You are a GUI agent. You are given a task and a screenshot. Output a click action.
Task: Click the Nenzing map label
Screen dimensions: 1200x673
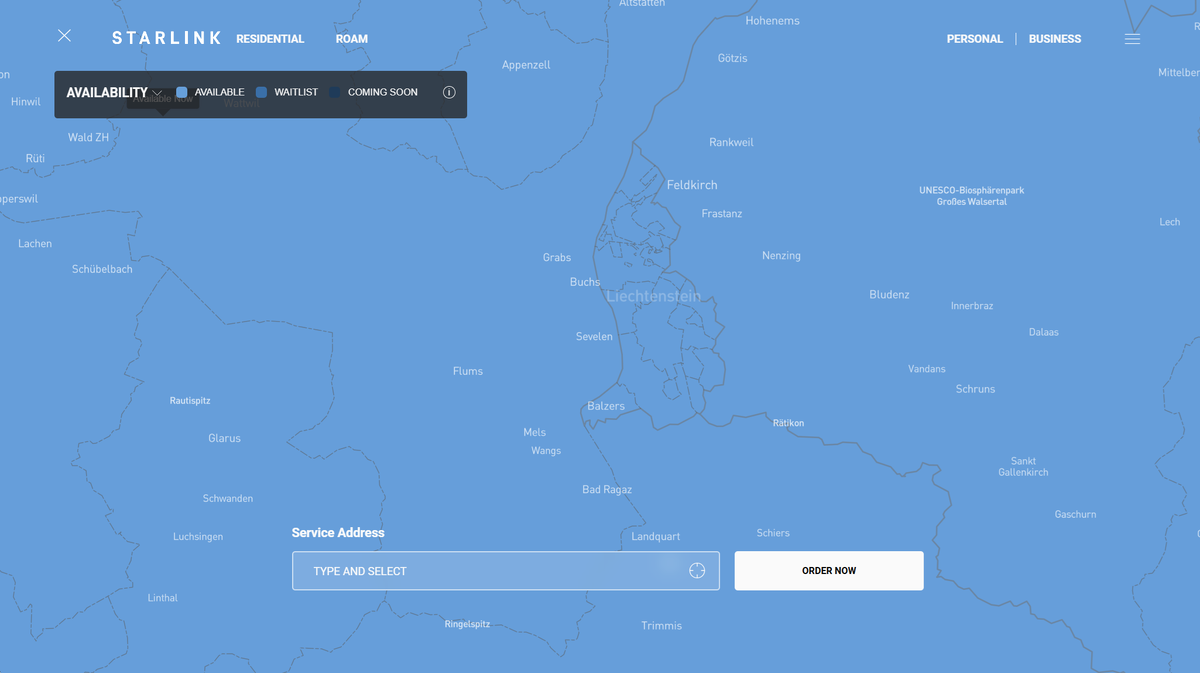[x=781, y=256]
